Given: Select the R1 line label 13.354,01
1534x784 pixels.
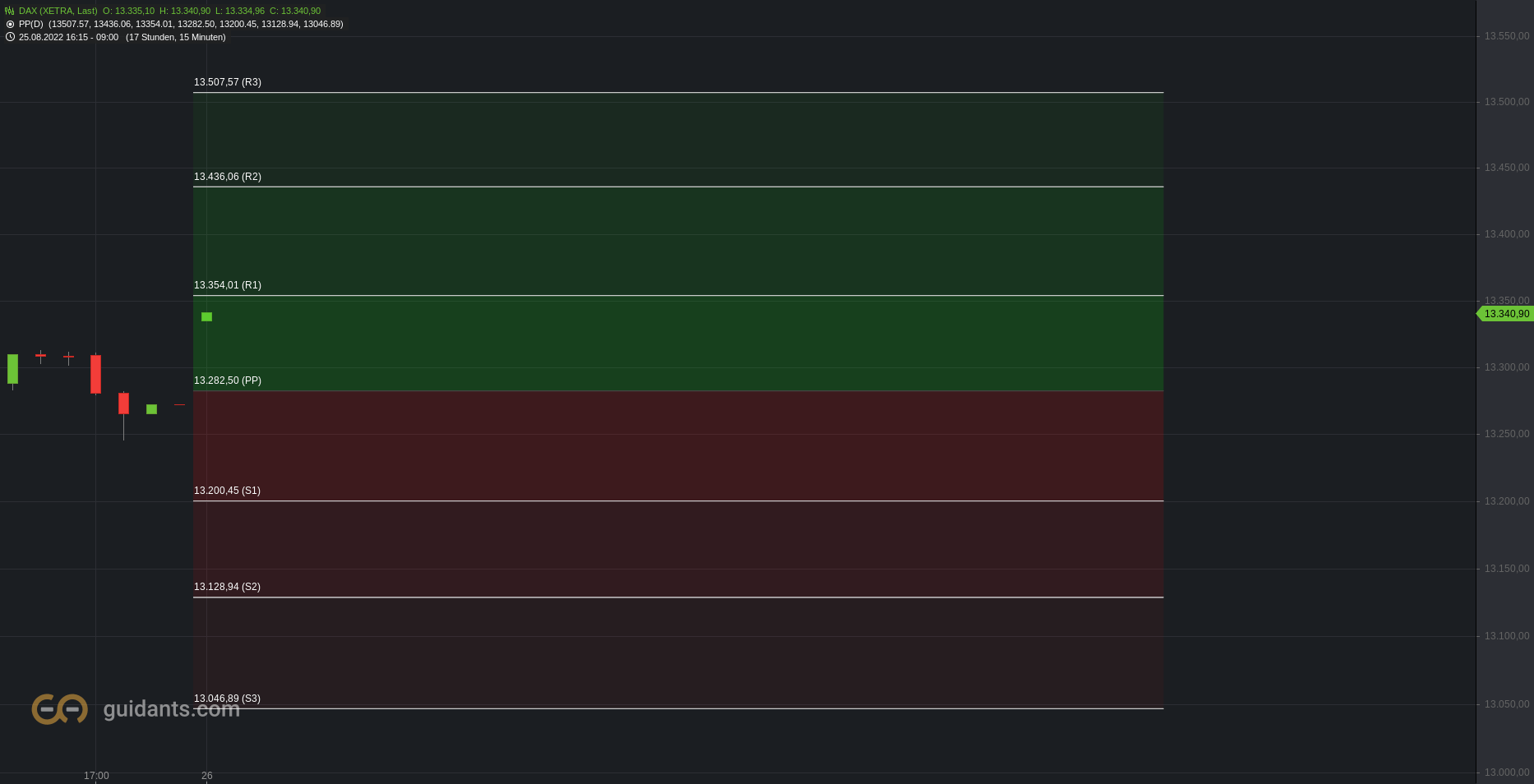Looking at the screenshot, I should click(x=228, y=285).
